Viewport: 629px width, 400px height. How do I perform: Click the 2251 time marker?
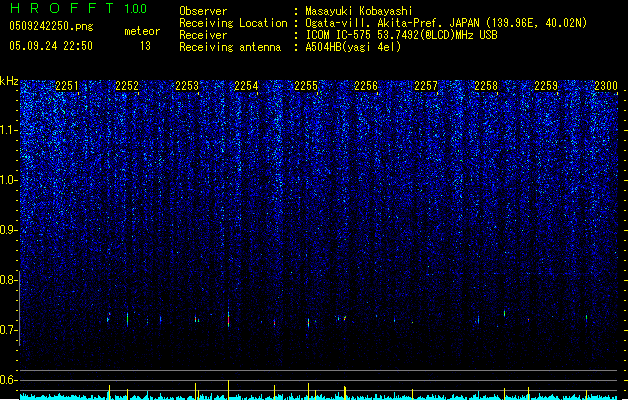[x=67, y=86]
